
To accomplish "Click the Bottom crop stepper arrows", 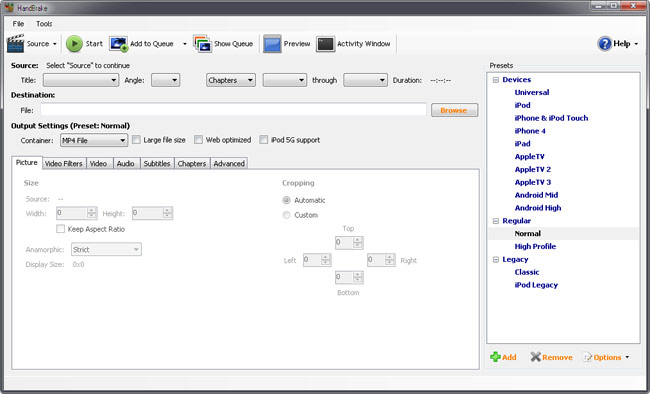I will 358,277.
